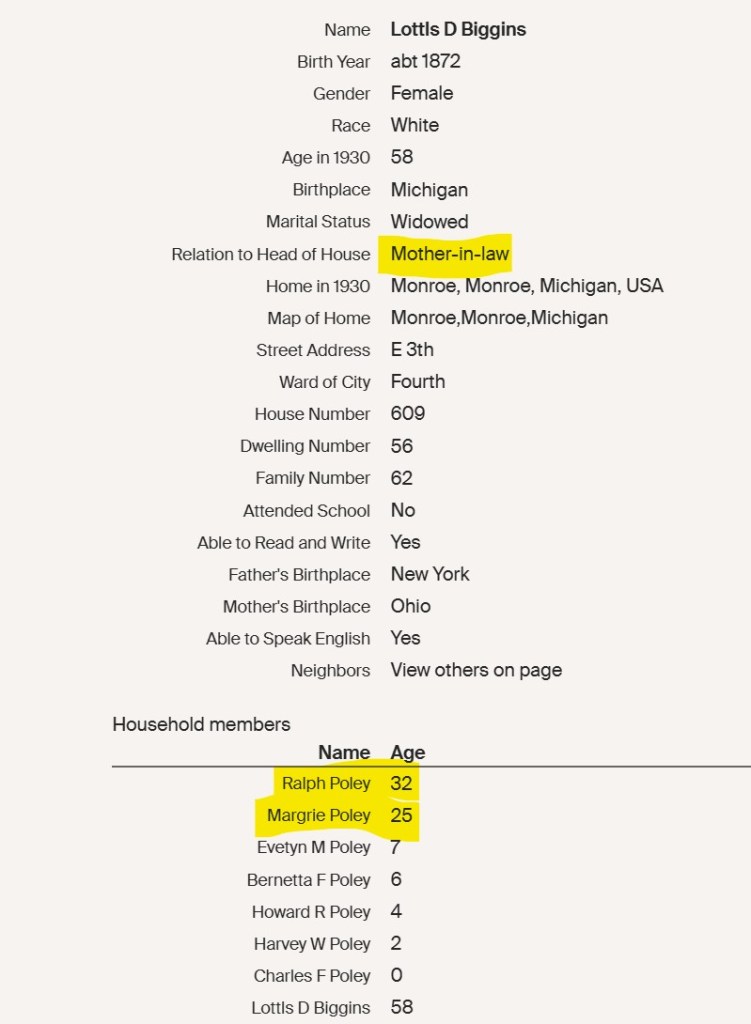Select Evetyn M Poley in household list
The width and height of the screenshot is (751, 1024).
(x=313, y=847)
